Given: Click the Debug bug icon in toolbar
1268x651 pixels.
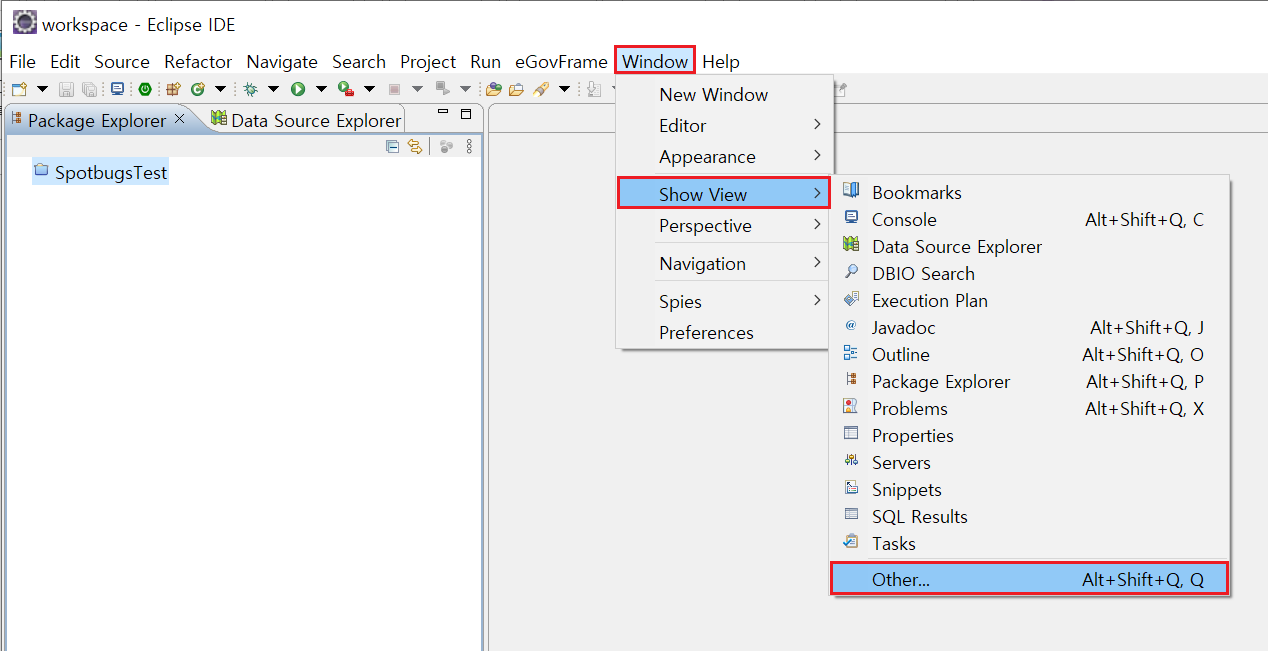Looking at the screenshot, I should tap(250, 89).
